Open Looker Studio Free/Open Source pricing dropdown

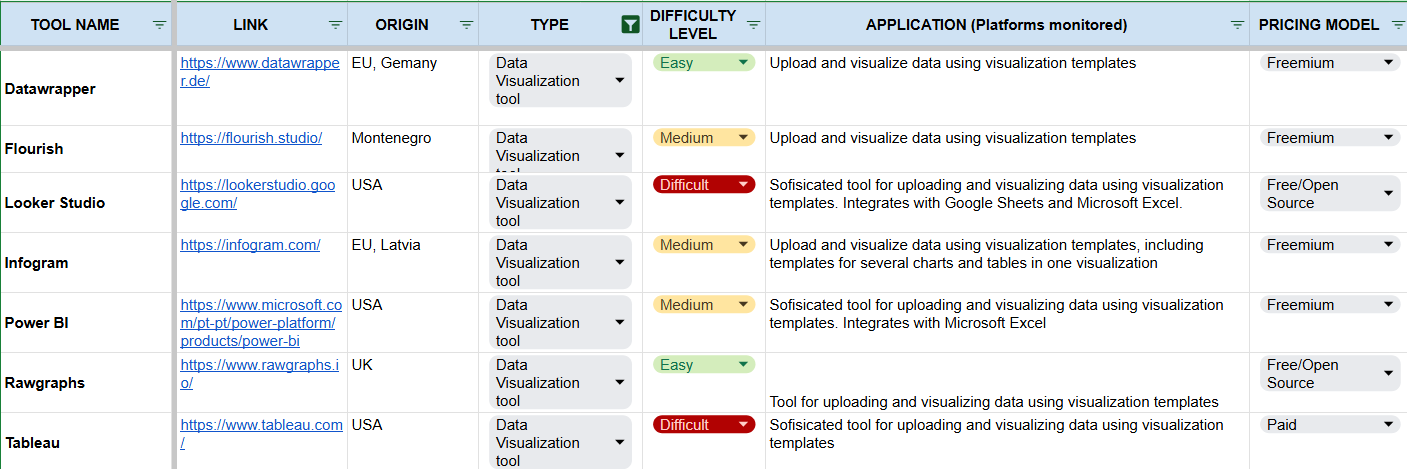pyautogui.click(x=1330, y=193)
